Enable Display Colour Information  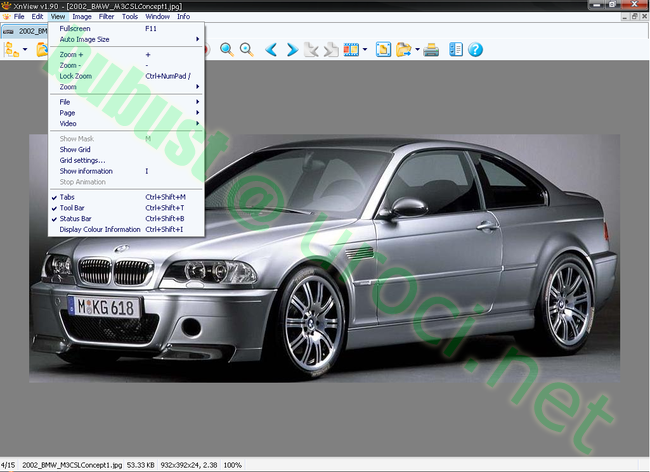126,230
